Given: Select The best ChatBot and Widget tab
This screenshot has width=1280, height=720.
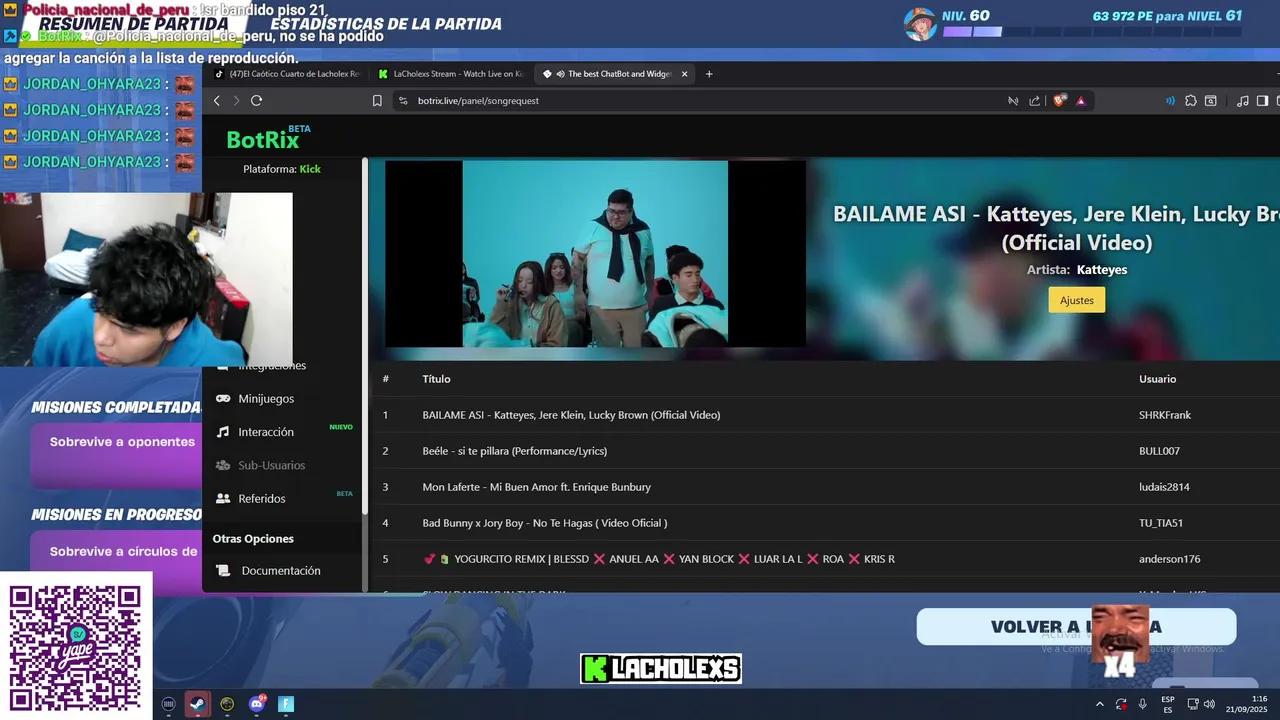Looking at the screenshot, I should [x=615, y=74].
